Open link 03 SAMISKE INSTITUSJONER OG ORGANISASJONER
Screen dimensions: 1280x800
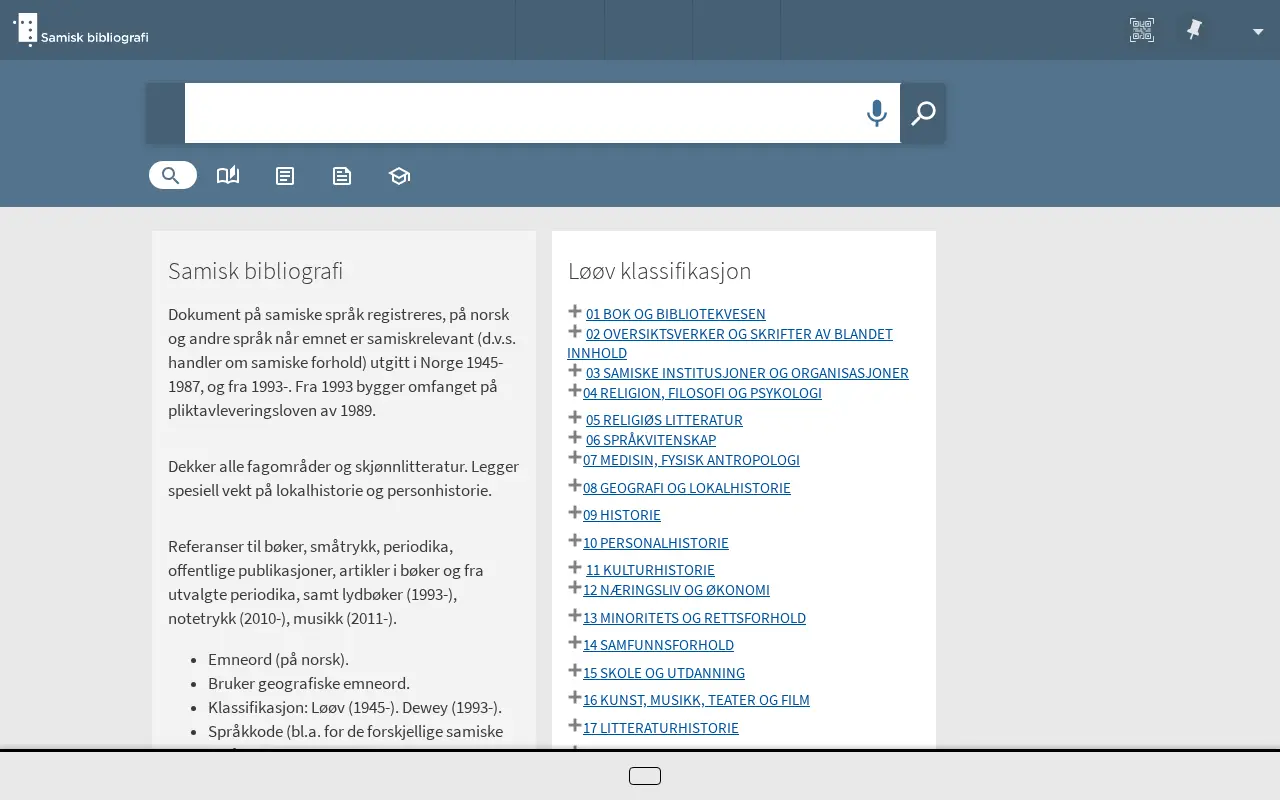coord(747,373)
